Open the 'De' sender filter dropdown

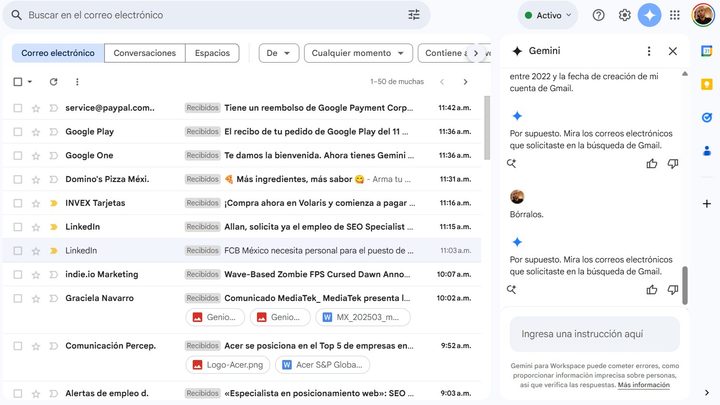click(x=279, y=53)
